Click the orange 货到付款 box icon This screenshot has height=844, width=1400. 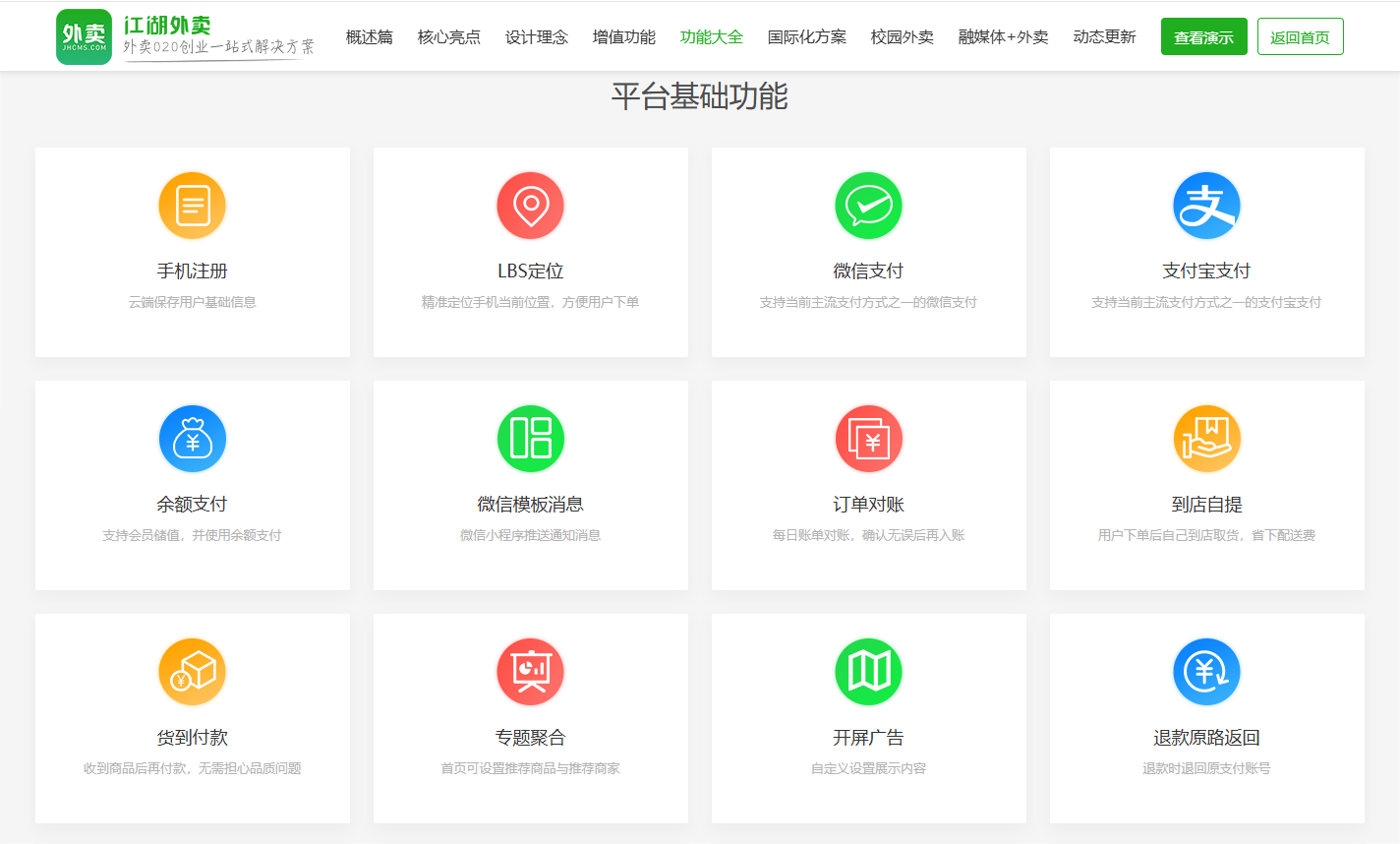193,672
